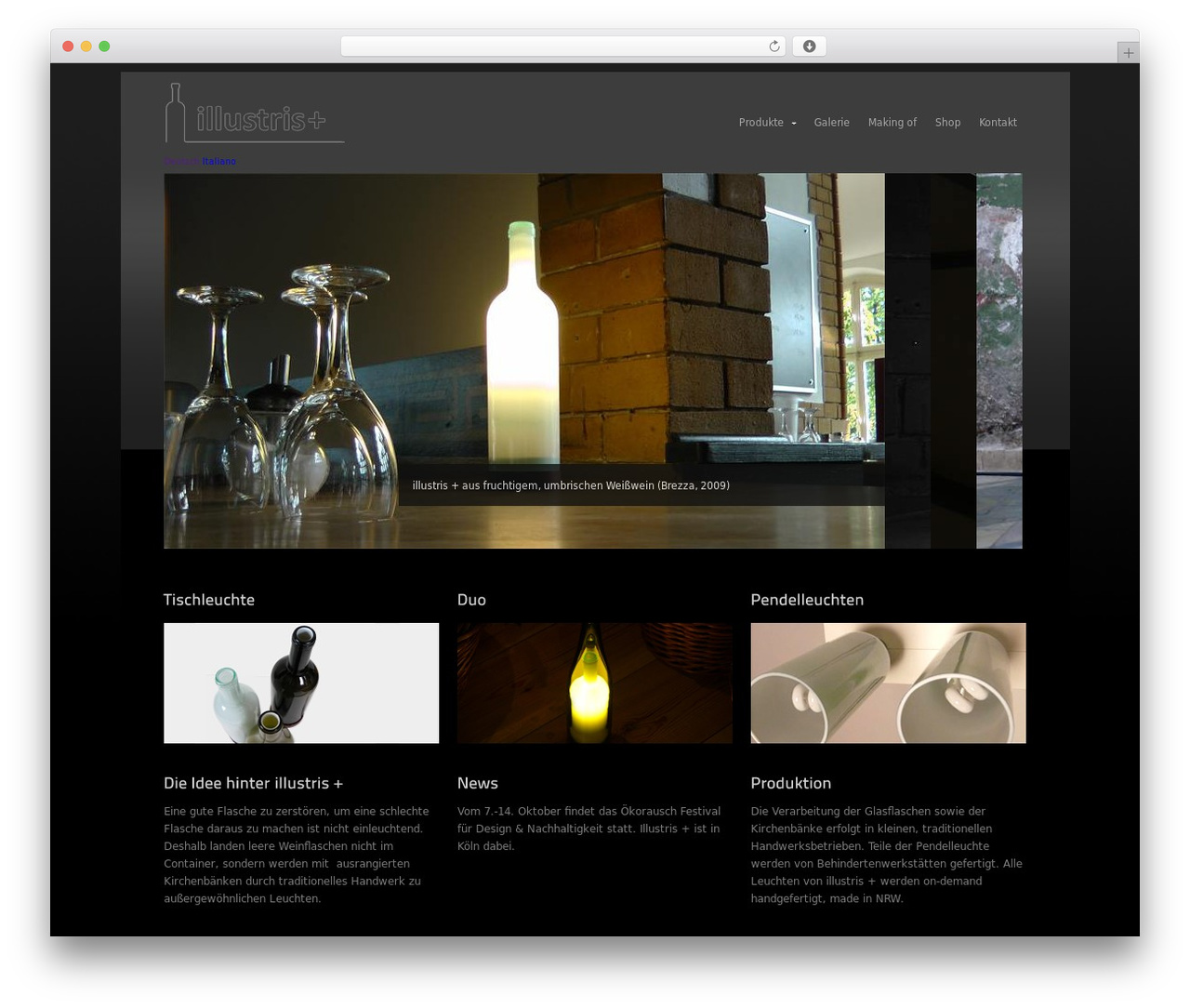Show the next slide at slider edge

point(999,361)
